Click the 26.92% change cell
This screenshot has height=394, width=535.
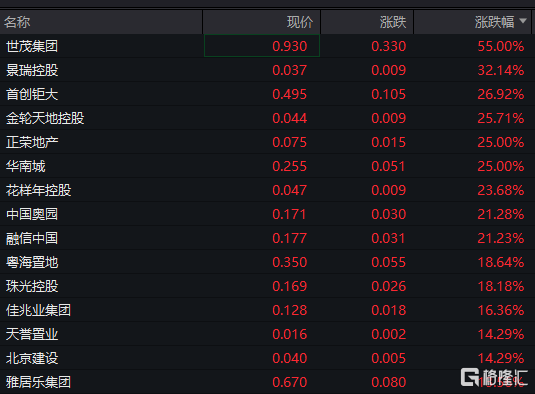[x=501, y=94]
